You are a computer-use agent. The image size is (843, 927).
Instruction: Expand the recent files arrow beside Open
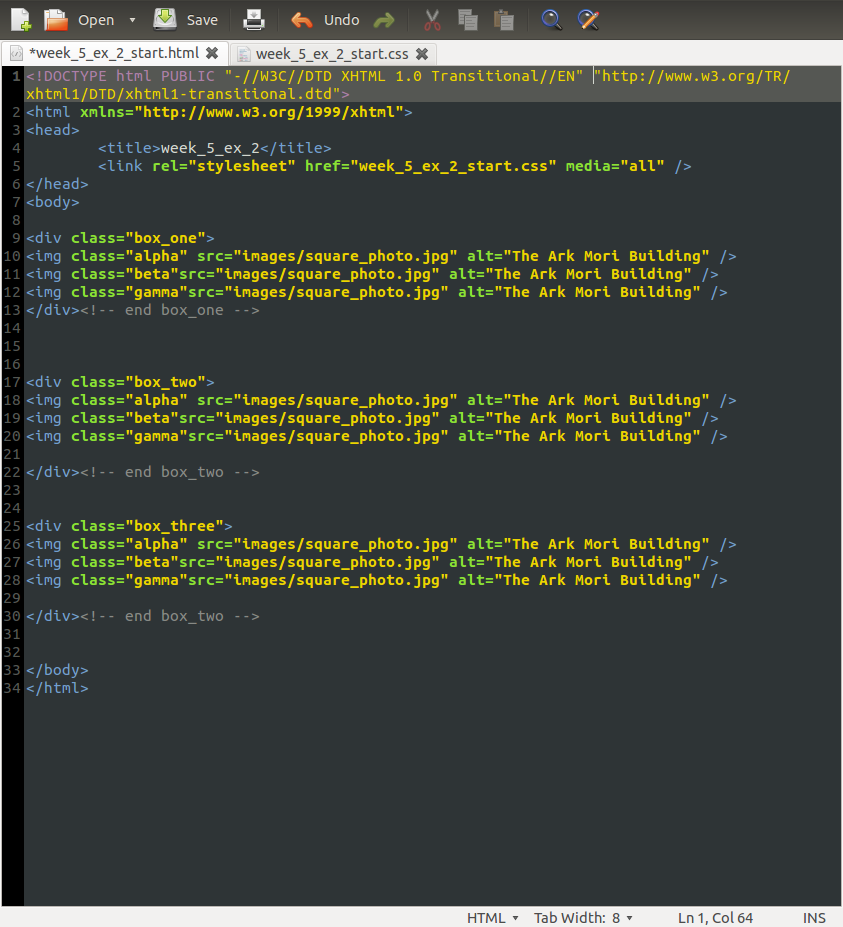(x=132, y=20)
